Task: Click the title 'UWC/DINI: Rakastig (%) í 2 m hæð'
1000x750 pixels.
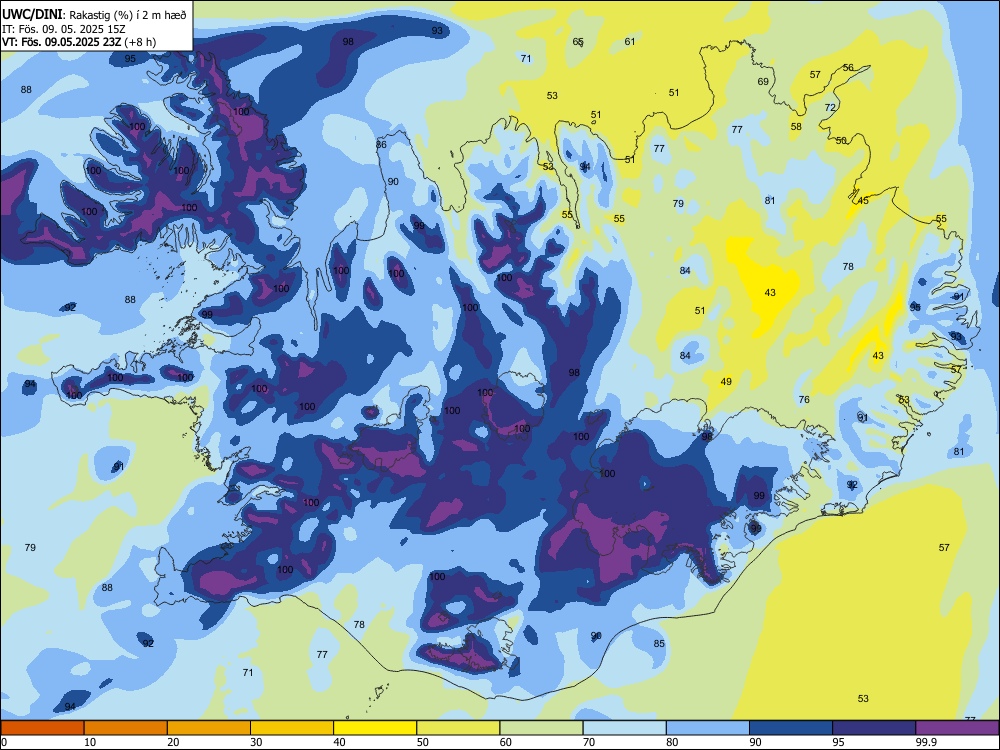Action: click(x=94, y=15)
